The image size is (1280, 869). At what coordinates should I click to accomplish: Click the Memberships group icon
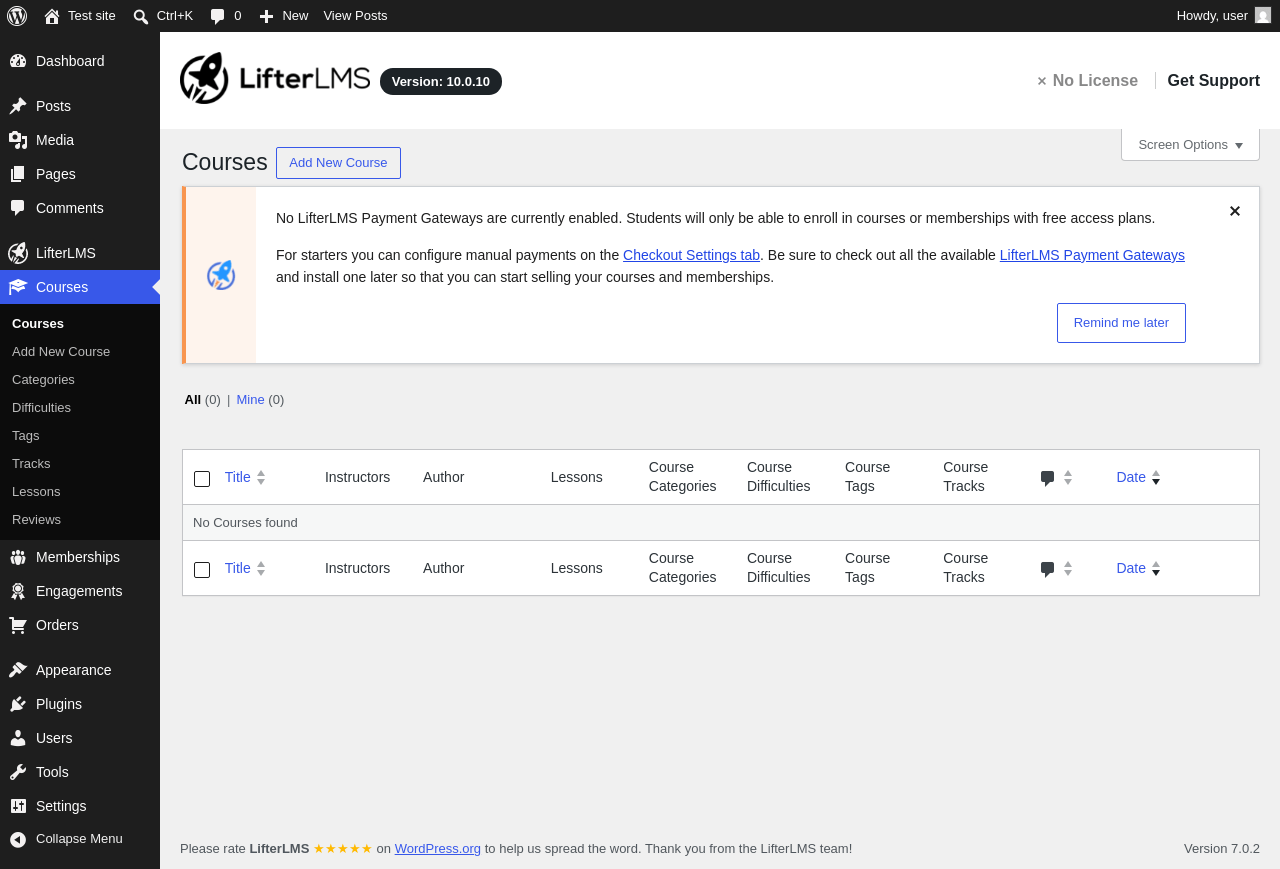[x=18, y=557]
